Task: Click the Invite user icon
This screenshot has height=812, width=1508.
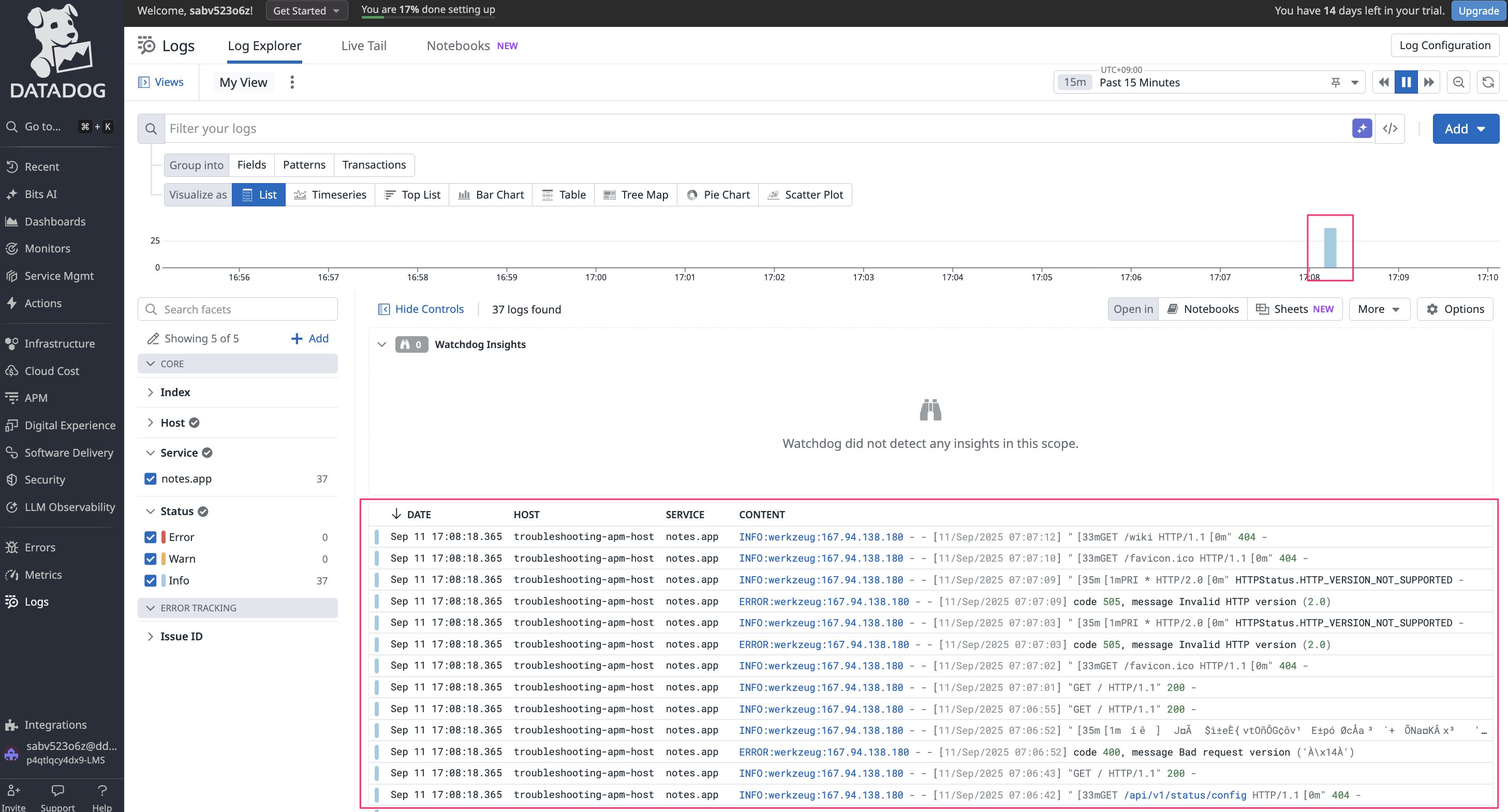Action: [x=13, y=798]
